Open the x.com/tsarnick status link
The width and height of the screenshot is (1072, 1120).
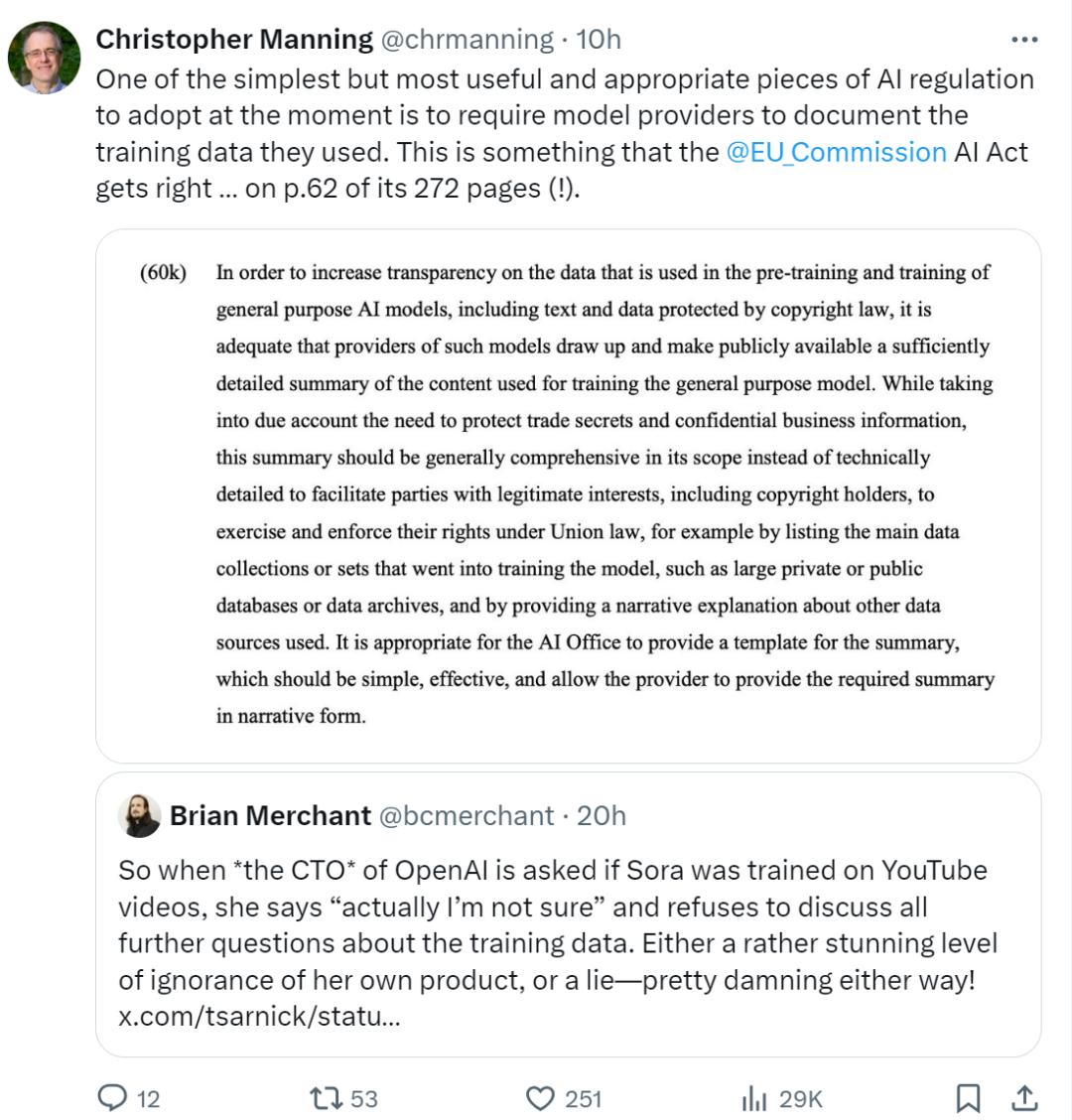tap(259, 1016)
